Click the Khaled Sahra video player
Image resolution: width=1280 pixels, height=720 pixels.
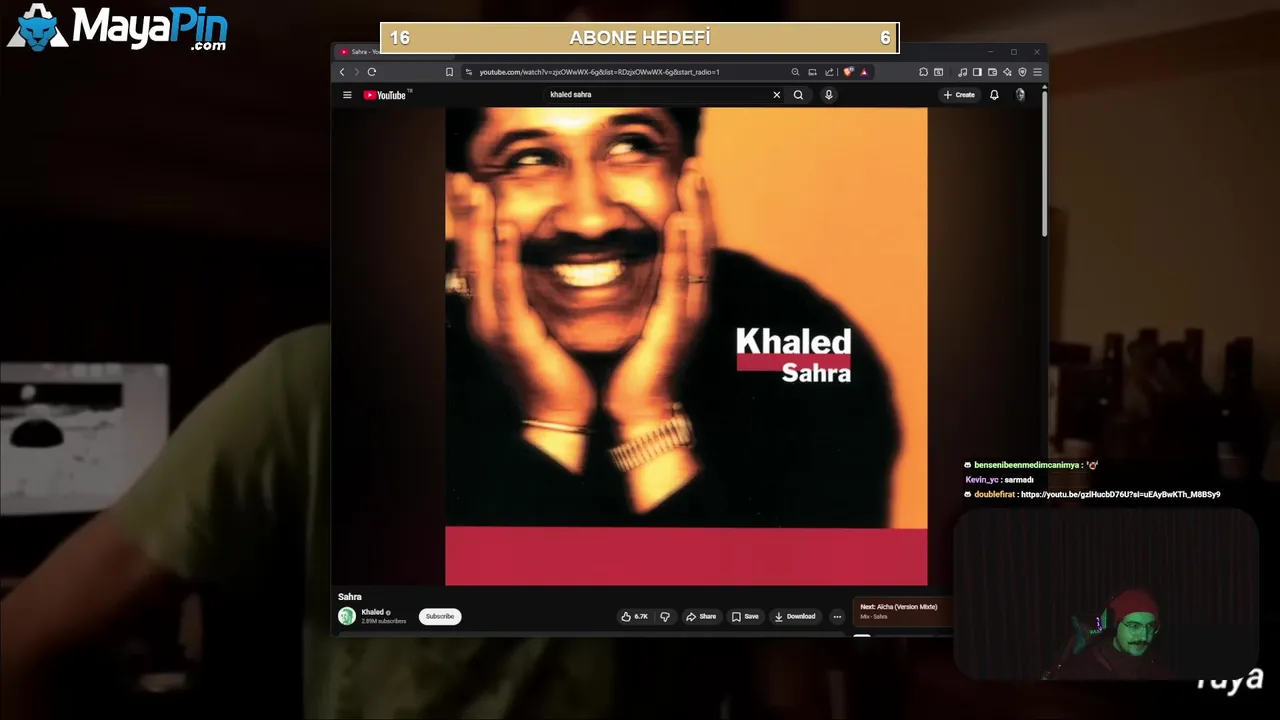(x=686, y=346)
